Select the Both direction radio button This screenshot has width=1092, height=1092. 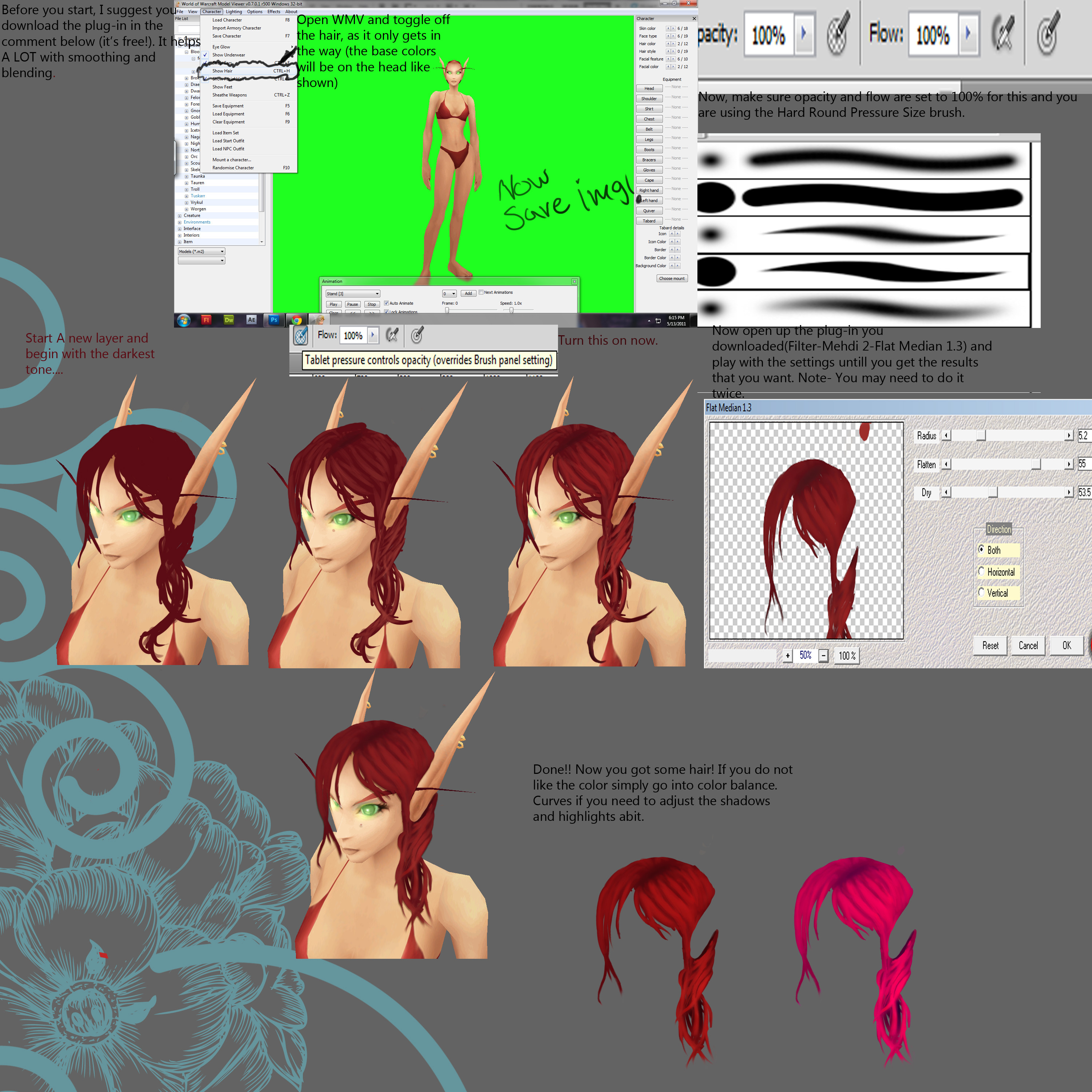tap(981, 549)
